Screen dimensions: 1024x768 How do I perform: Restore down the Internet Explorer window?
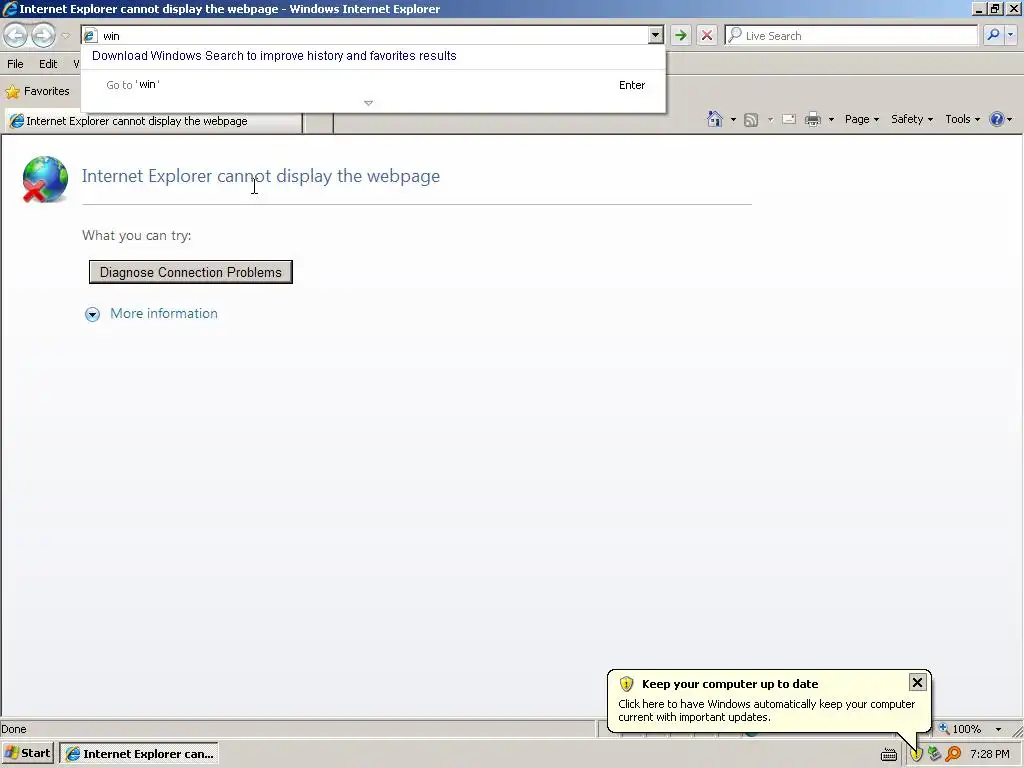(x=995, y=8)
